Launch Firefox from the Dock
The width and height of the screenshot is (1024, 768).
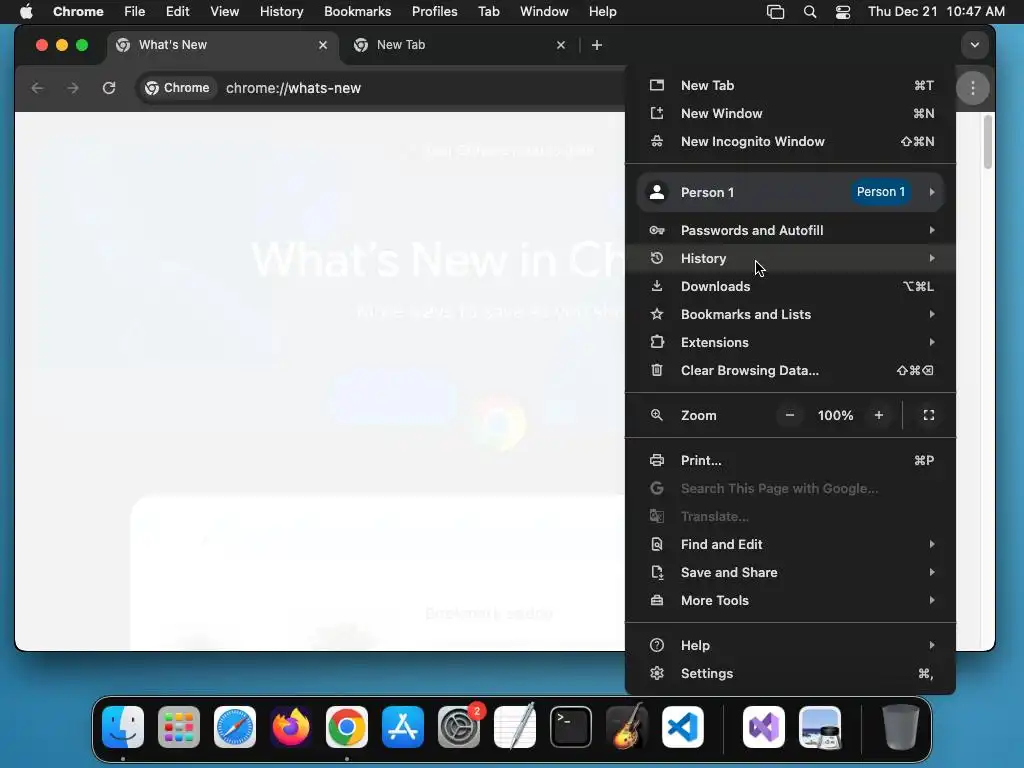click(x=291, y=727)
